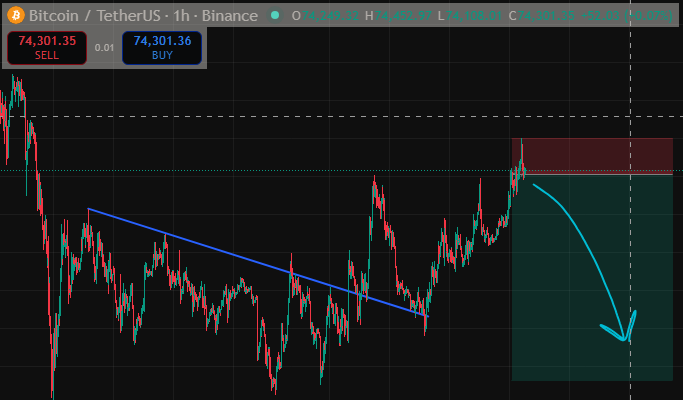Image resolution: width=683 pixels, height=400 pixels.
Task: Click the blue BUY 74,301.36 button
Action: [162, 48]
